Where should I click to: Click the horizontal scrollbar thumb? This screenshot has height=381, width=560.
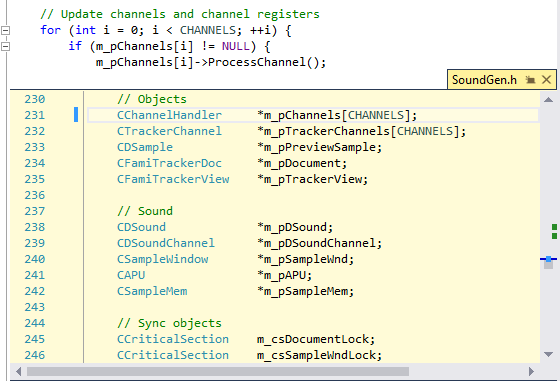tap(218, 371)
